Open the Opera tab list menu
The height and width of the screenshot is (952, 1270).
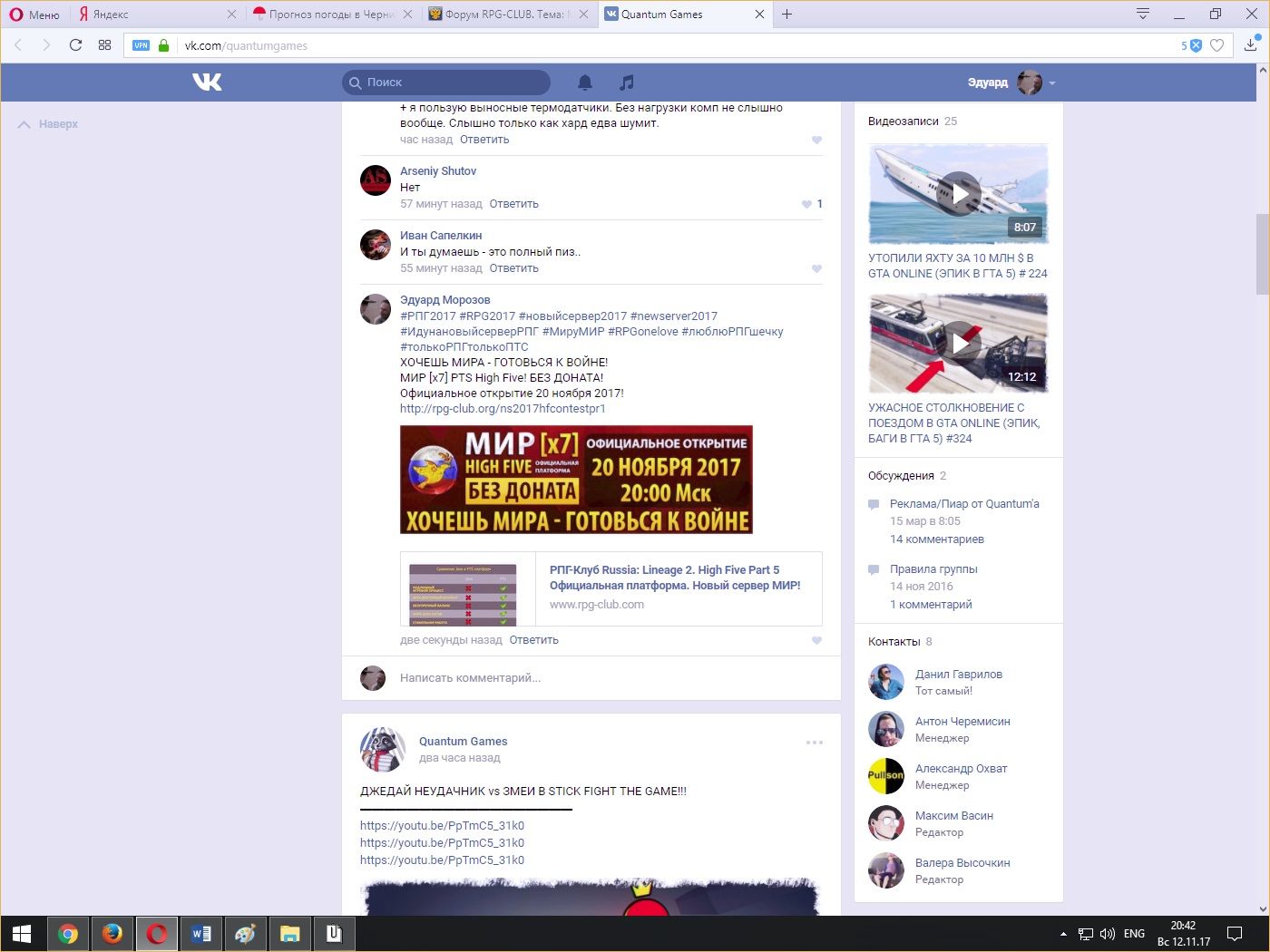click(x=1142, y=14)
